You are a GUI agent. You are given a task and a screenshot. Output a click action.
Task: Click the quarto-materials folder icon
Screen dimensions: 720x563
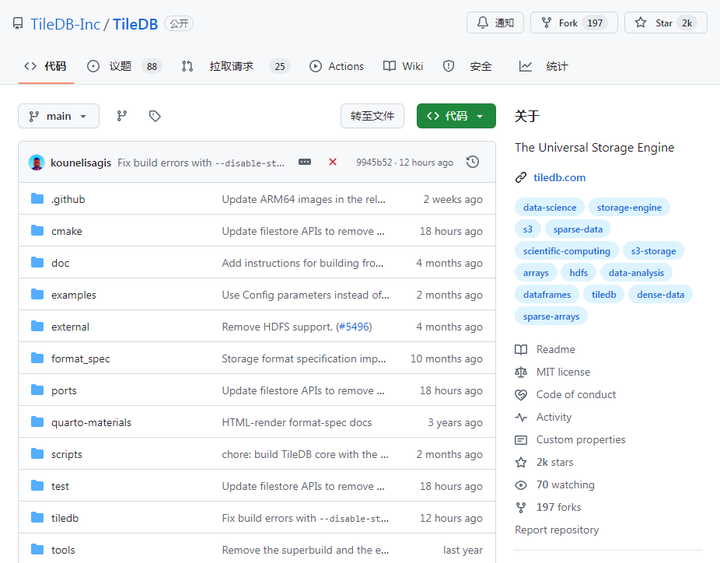(x=37, y=422)
